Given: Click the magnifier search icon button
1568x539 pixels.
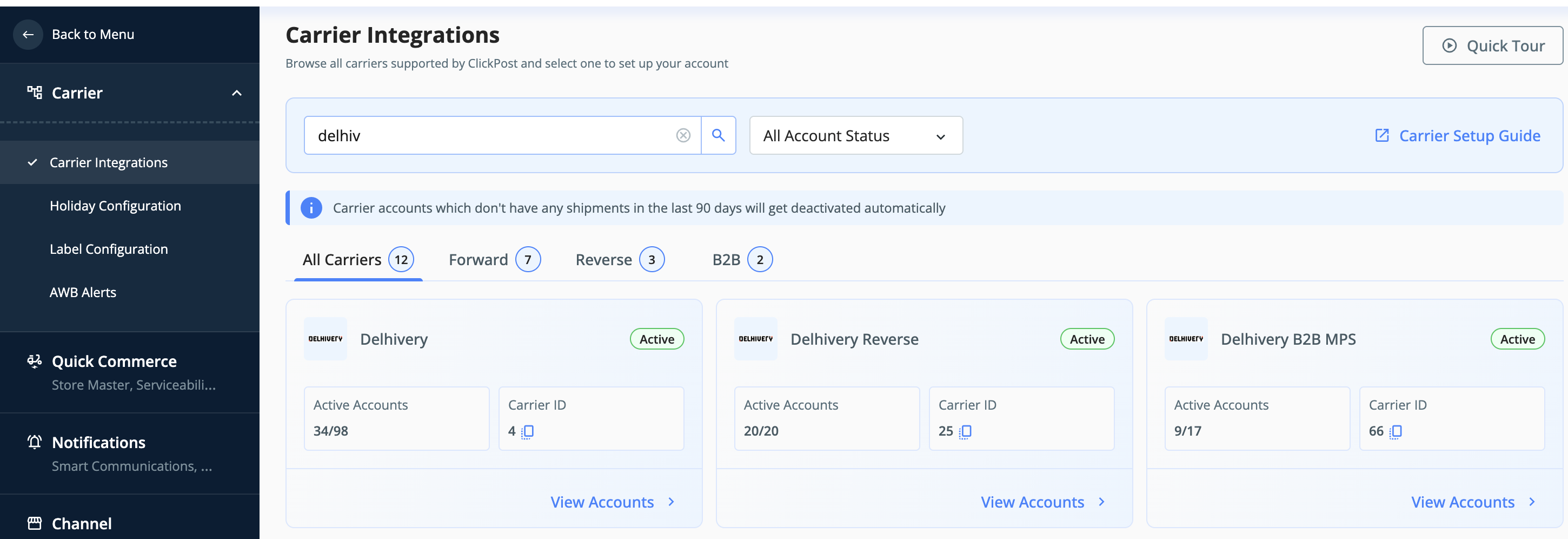Looking at the screenshot, I should 718,135.
